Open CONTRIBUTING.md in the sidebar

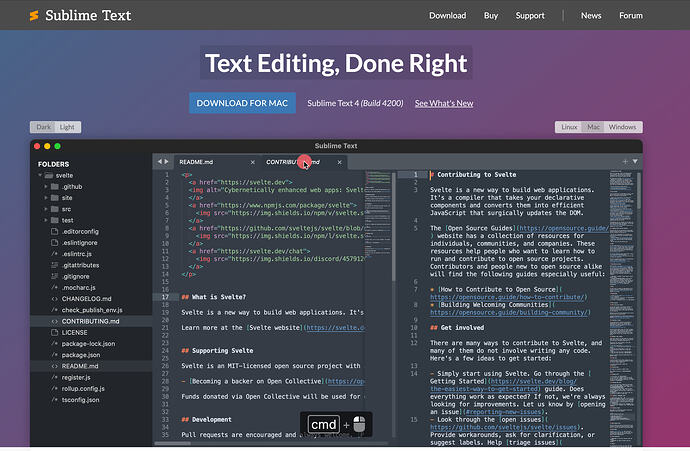[91, 321]
